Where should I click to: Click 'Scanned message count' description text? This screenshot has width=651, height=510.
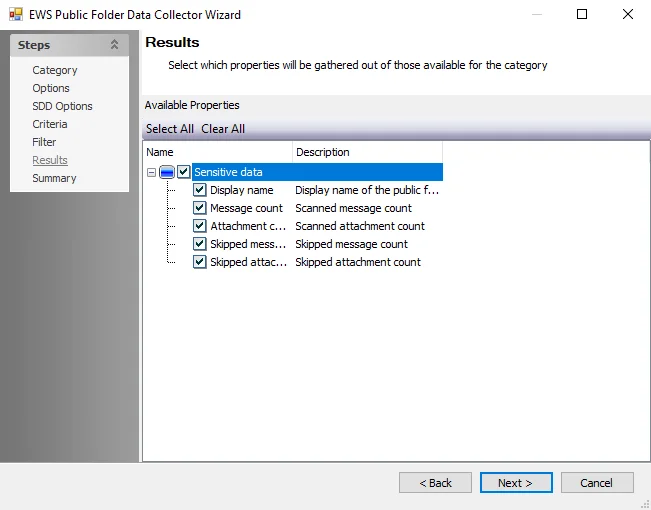click(x=353, y=208)
